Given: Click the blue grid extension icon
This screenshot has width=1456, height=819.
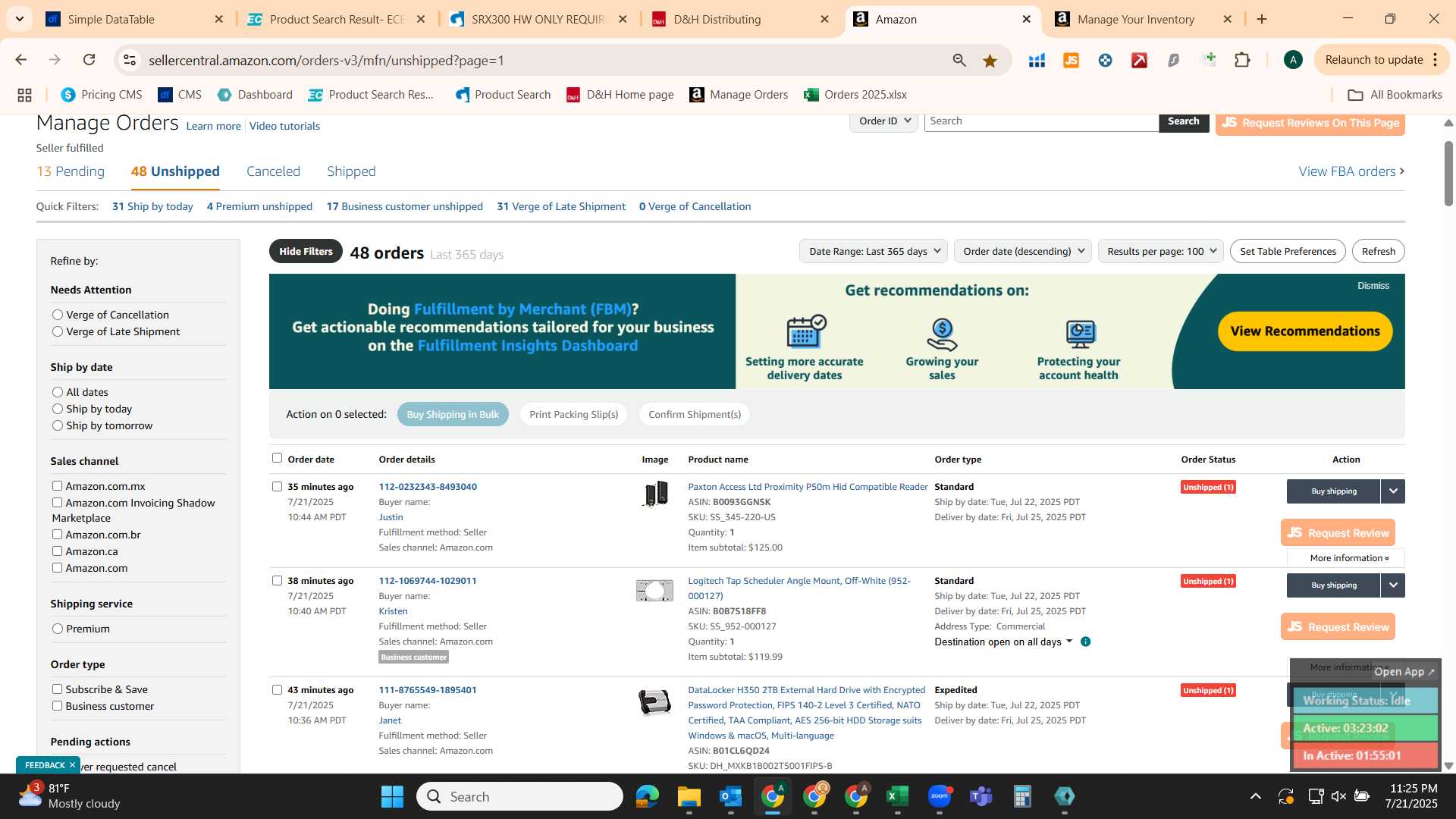Looking at the screenshot, I should click(x=1037, y=60).
